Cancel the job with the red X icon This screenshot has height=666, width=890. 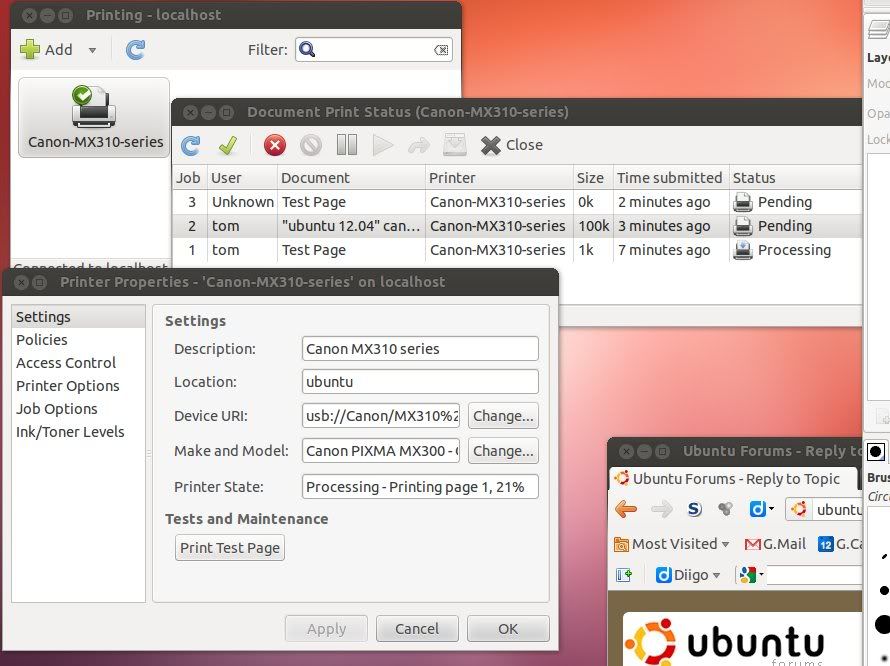point(275,145)
